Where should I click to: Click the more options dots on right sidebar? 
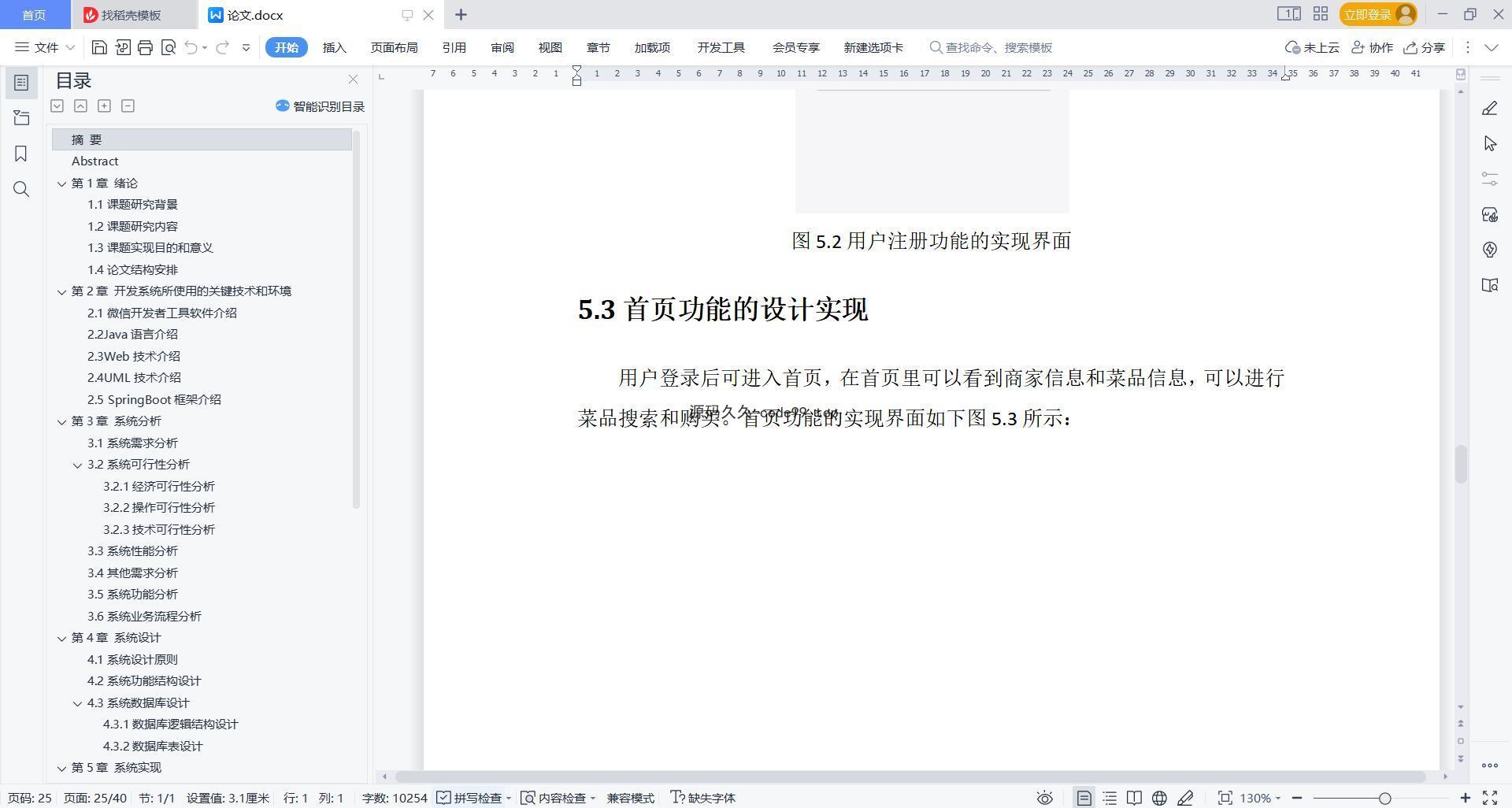1489,765
